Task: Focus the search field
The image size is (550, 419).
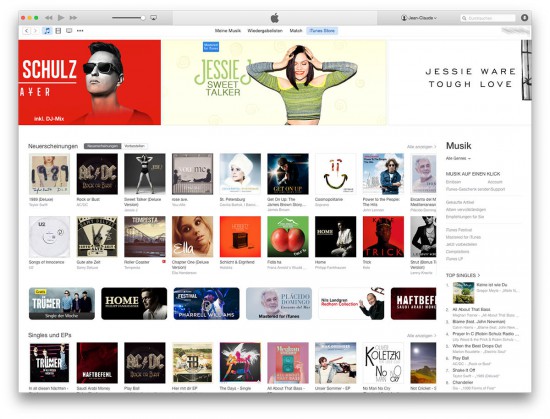Action: click(488, 18)
